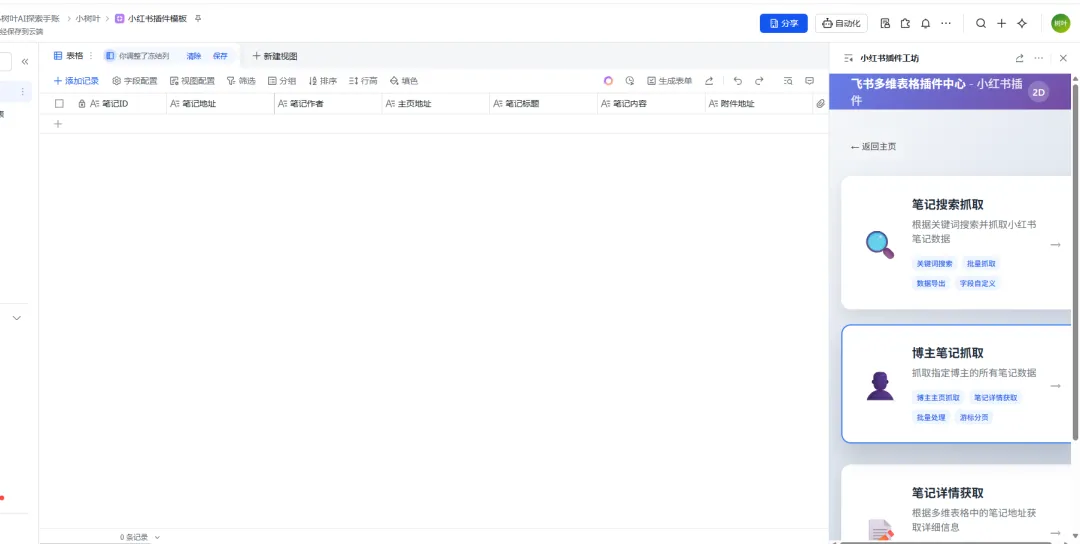Image resolution: width=1080 pixels, height=544 pixels.
Task: Tick the select-all checkbox in table header
Action: [59, 103]
